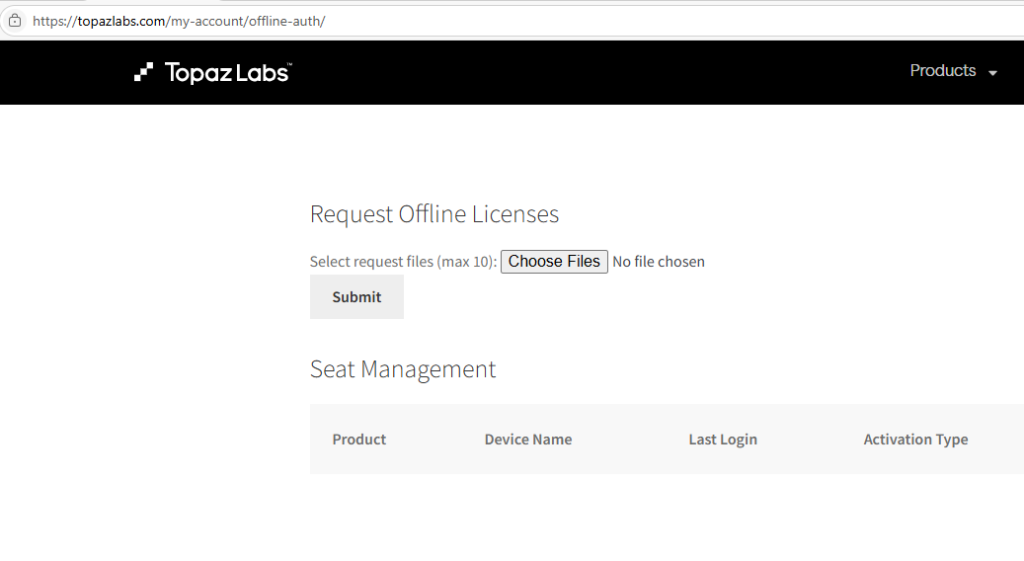This screenshot has height=561, width=1024.
Task: Expand the Products dropdown arrow
Action: click(x=993, y=73)
